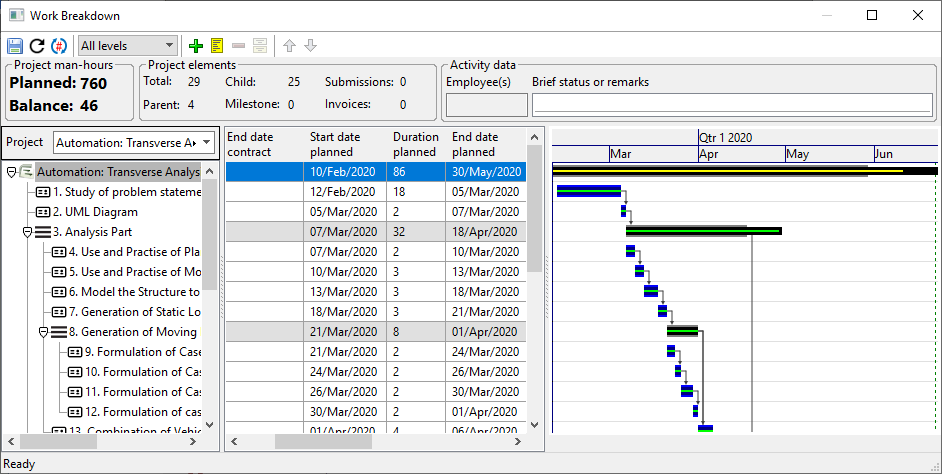Collapse the 8. Generation of Moving node
The width and height of the screenshot is (942, 474).
coord(43,332)
